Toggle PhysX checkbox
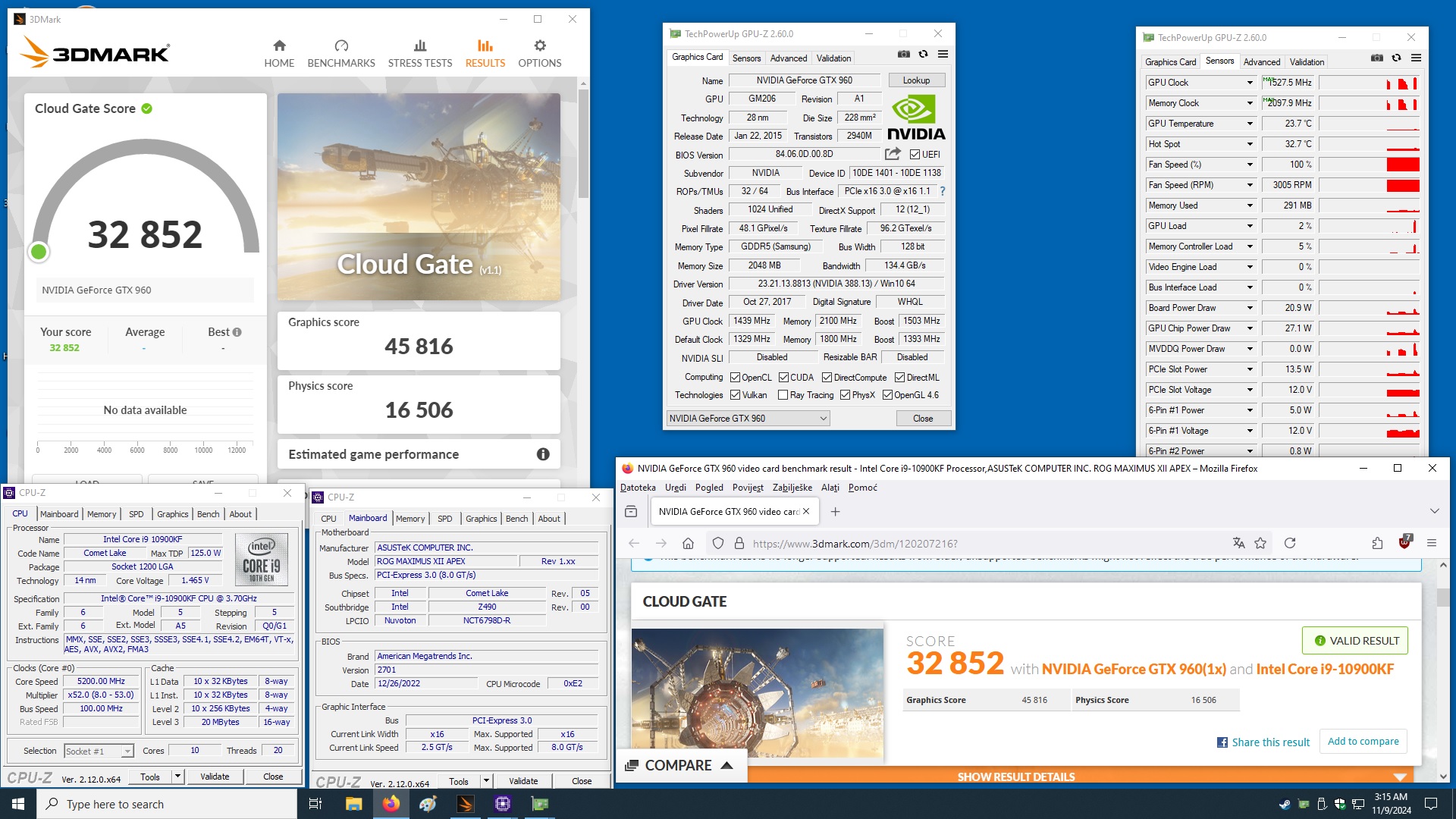1456x819 pixels. tap(845, 395)
